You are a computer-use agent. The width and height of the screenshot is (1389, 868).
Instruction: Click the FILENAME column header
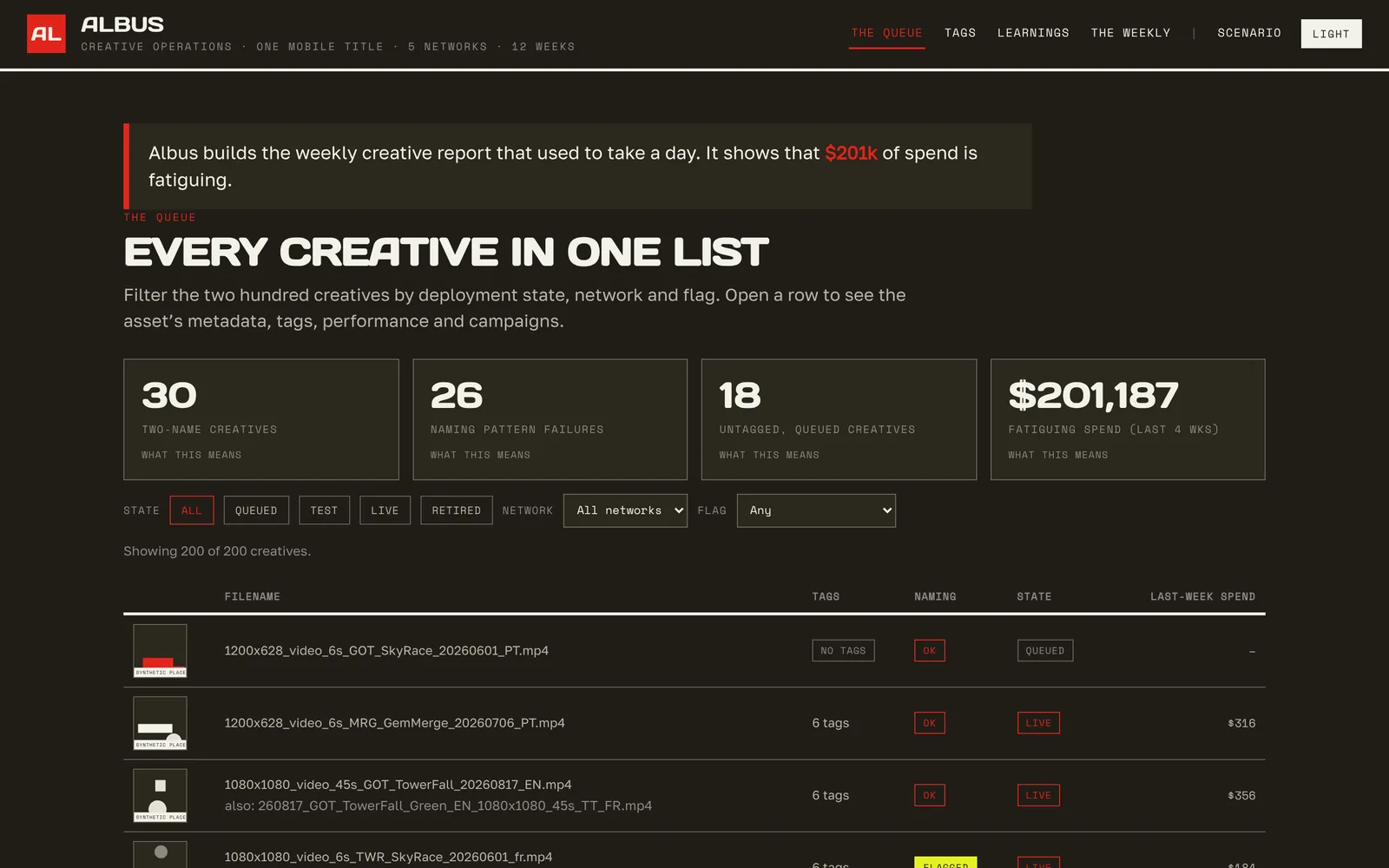tap(252, 596)
